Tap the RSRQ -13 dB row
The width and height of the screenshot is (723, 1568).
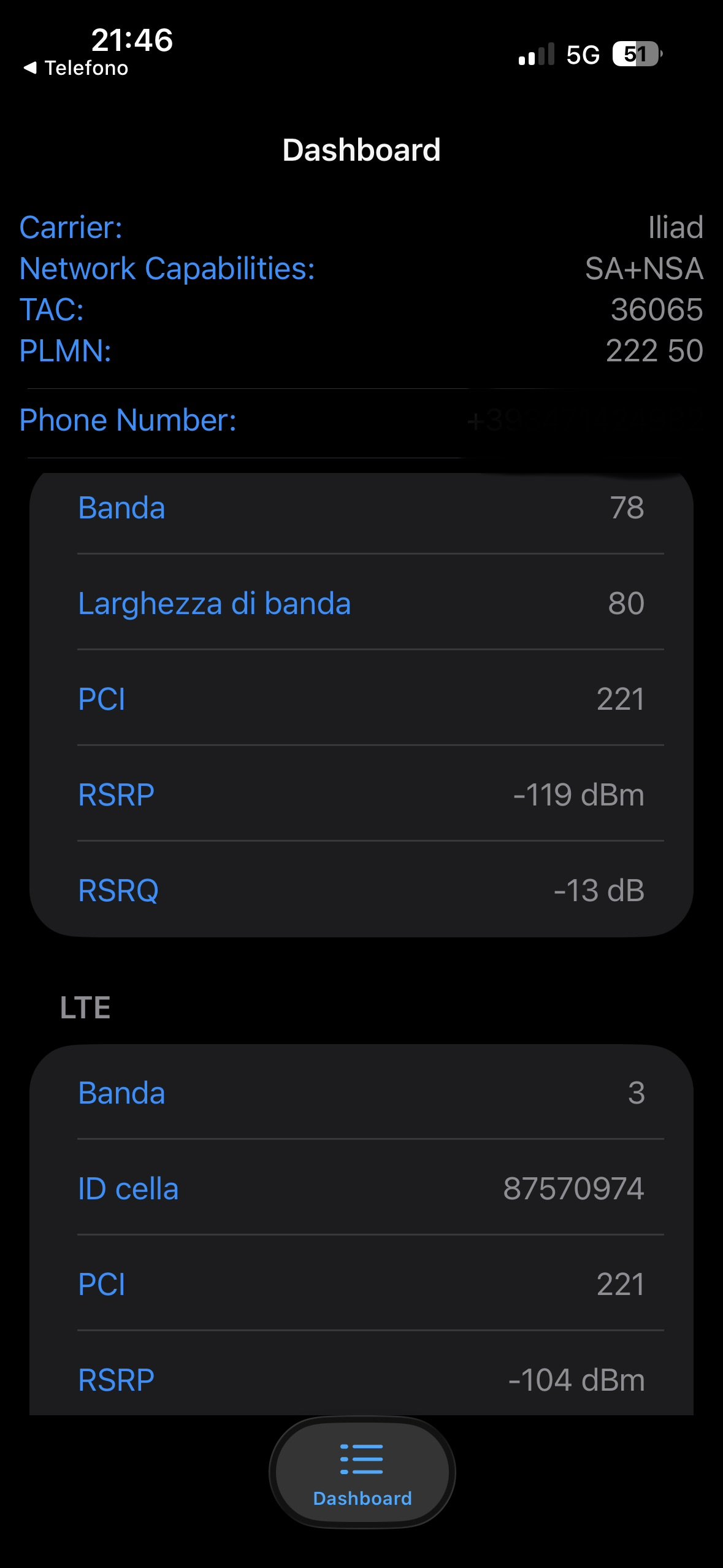click(361, 891)
